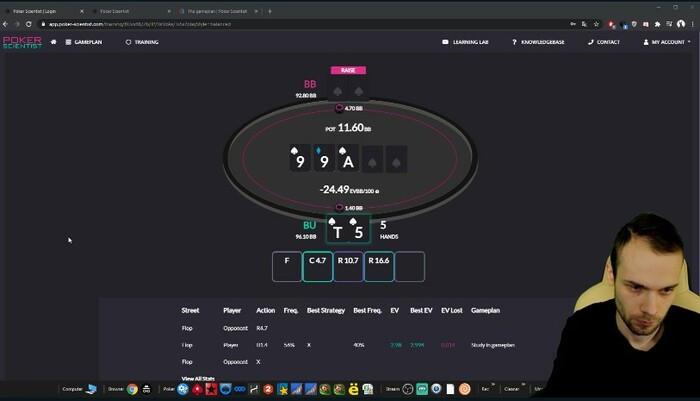Open the orange spiral taskbar icon

click(x=464, y=389)
